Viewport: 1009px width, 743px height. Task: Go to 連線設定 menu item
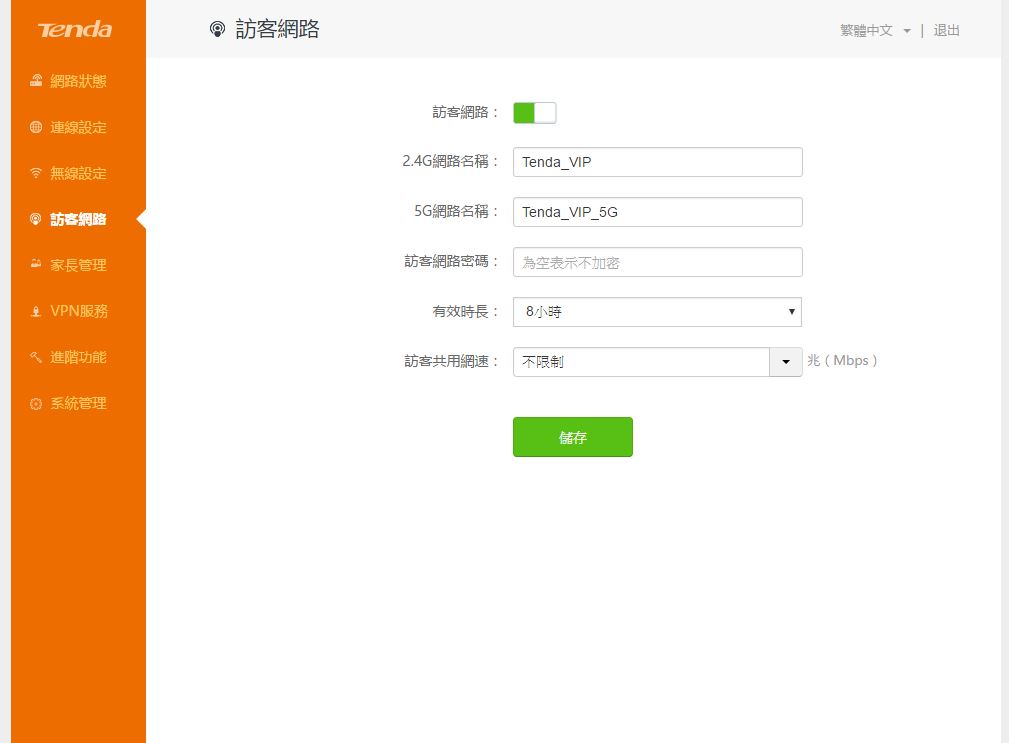[x=79, y=127]
